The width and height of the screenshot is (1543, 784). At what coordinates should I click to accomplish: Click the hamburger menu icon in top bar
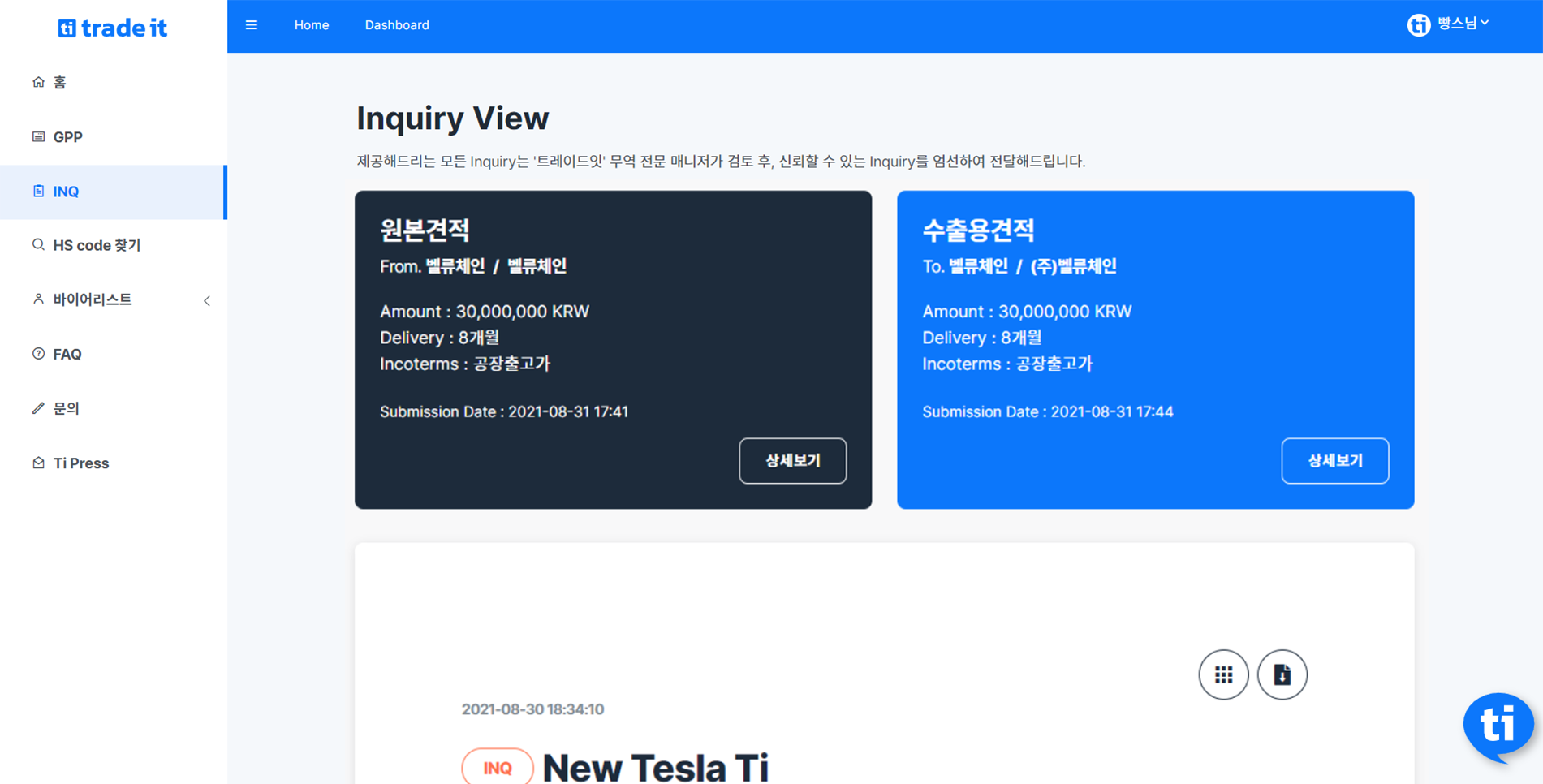pos(252,25)
